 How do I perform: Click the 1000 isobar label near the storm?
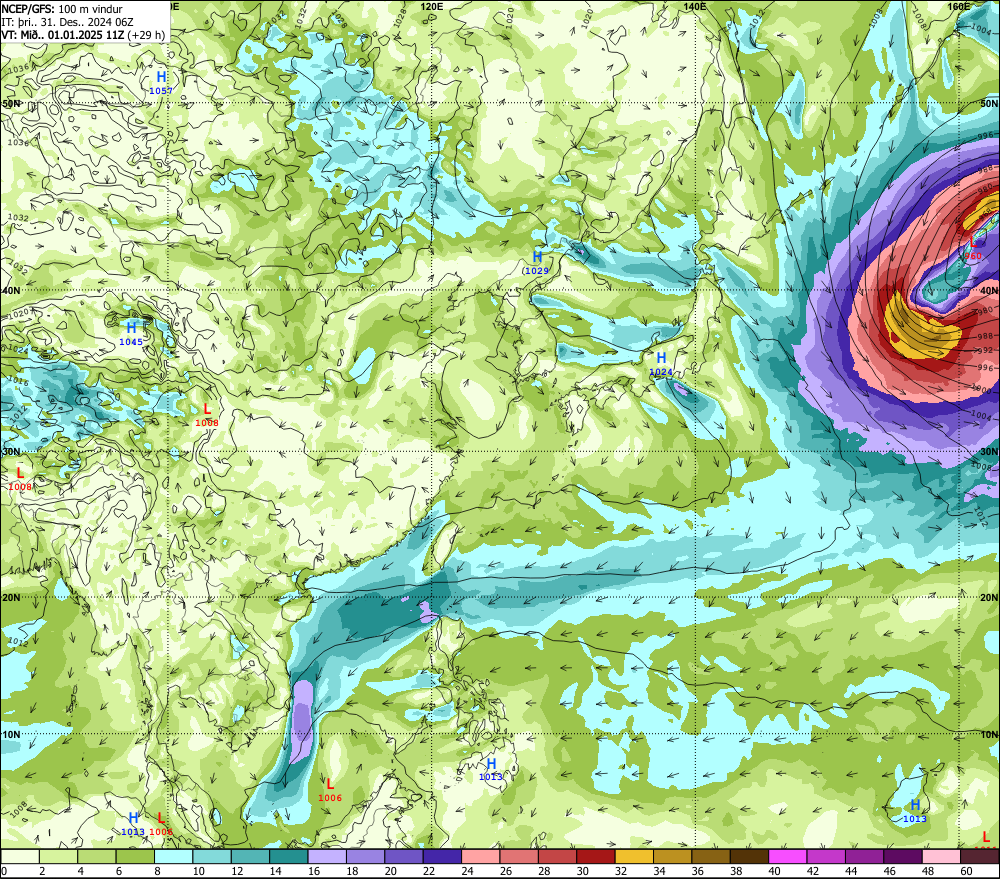[x=983, y=388]
